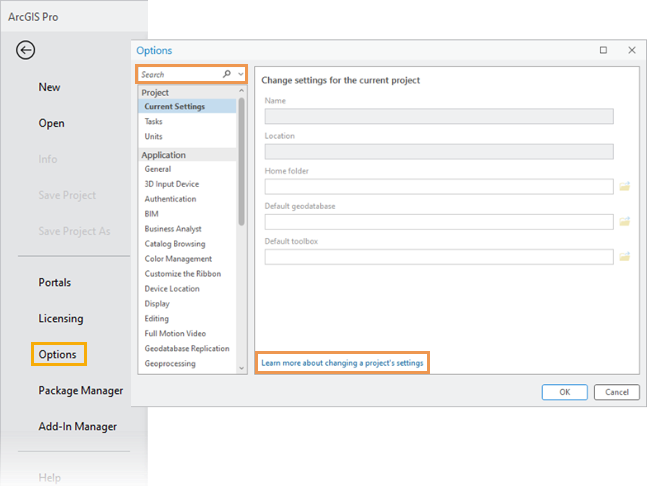
Task: Open Add-In Manager from side menu
Action: pos(78,426)
